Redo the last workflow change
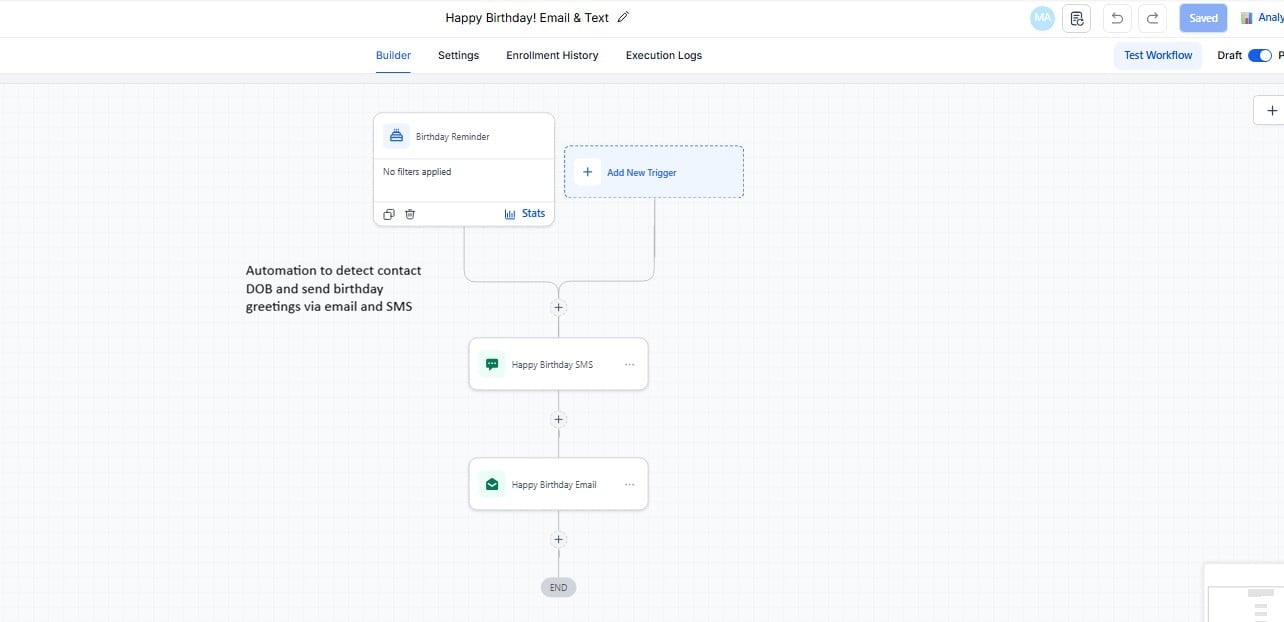Screen dimensions: 1284x622 click(1151, 17)
